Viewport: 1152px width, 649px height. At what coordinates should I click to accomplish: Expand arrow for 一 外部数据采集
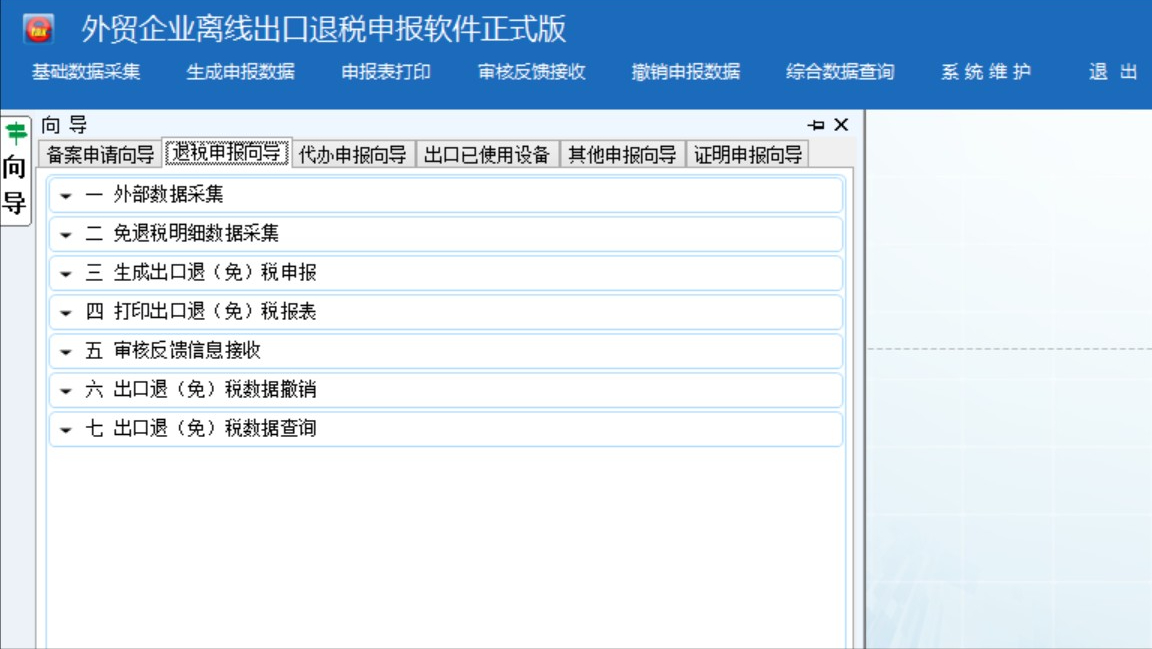coord(66,196)
